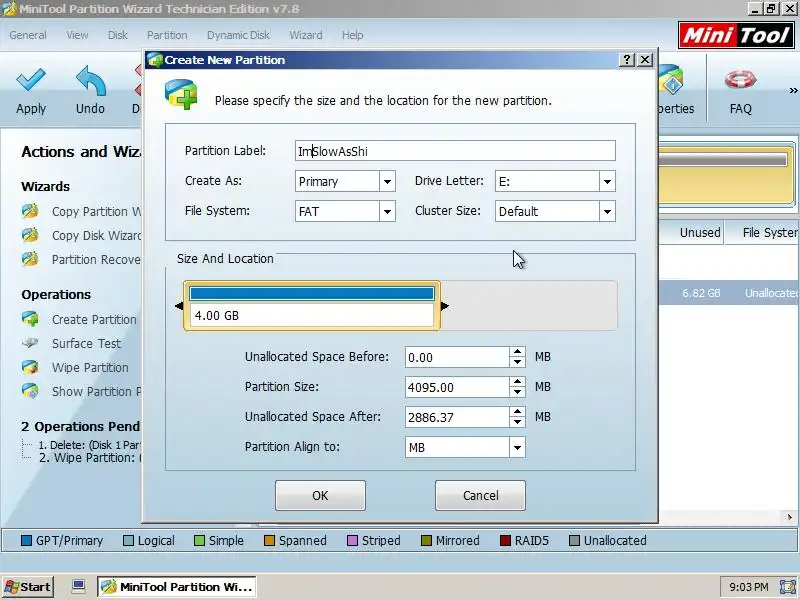Viewport: 800px width, 600px height.
Task: Click the 9:03 PM taskbar clock
Action: pos(748,587)
